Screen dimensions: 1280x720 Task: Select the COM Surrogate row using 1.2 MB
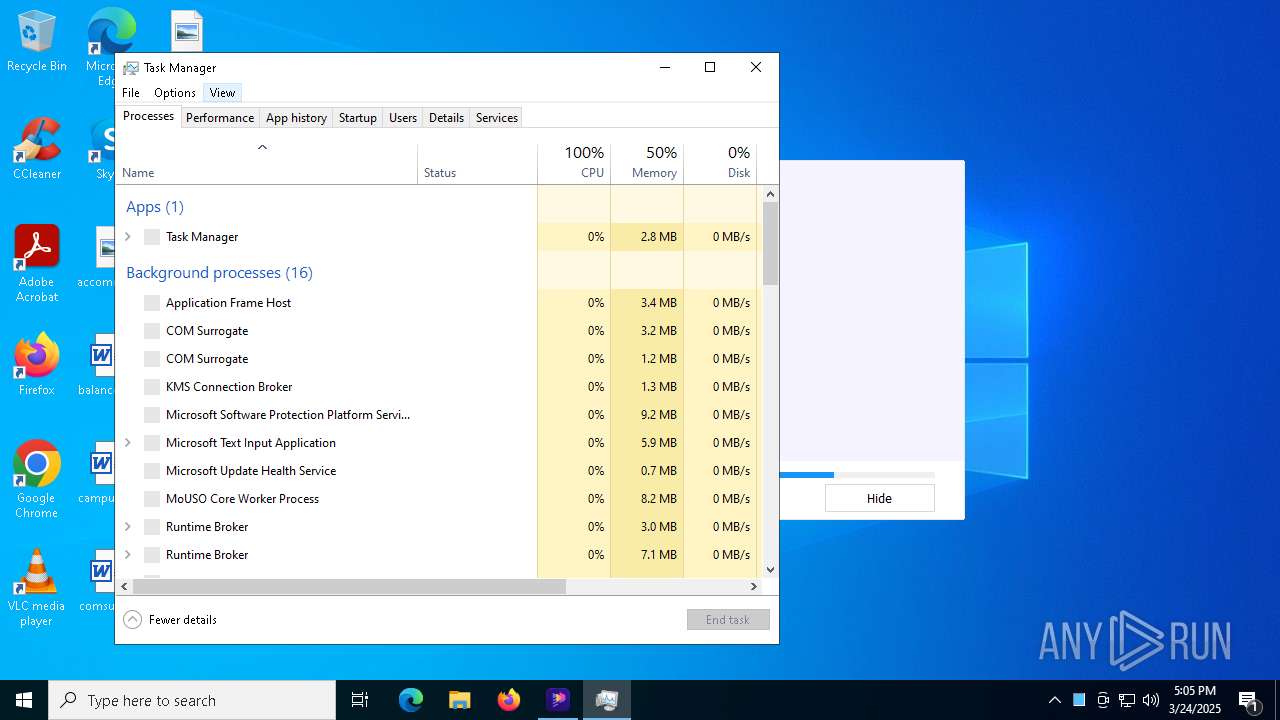(437, 359)
